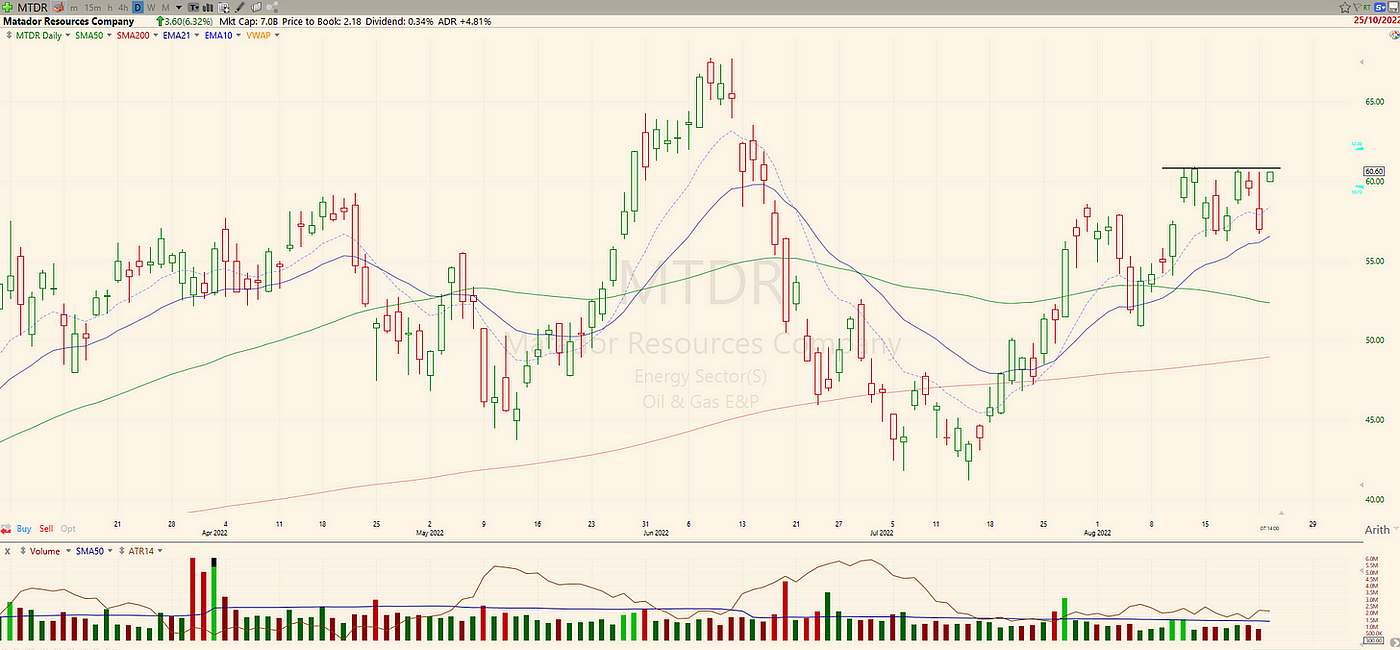The image size is (1400, 650).
Task: Open the notes icon in top toolbar
Action: [256, 8]
